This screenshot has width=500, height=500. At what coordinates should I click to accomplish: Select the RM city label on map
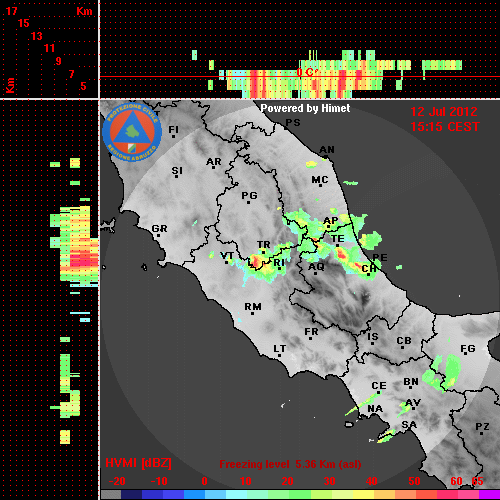tap(253, 307)
